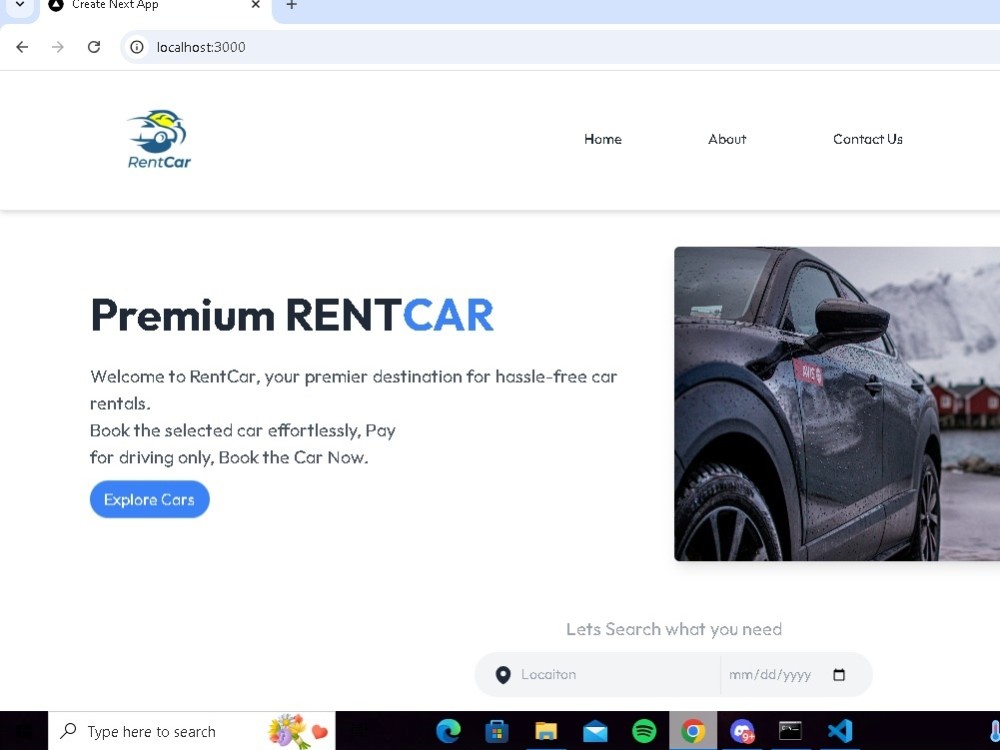
Task: Open Visual Studio Code from taskbar
Action: point(839,731)
